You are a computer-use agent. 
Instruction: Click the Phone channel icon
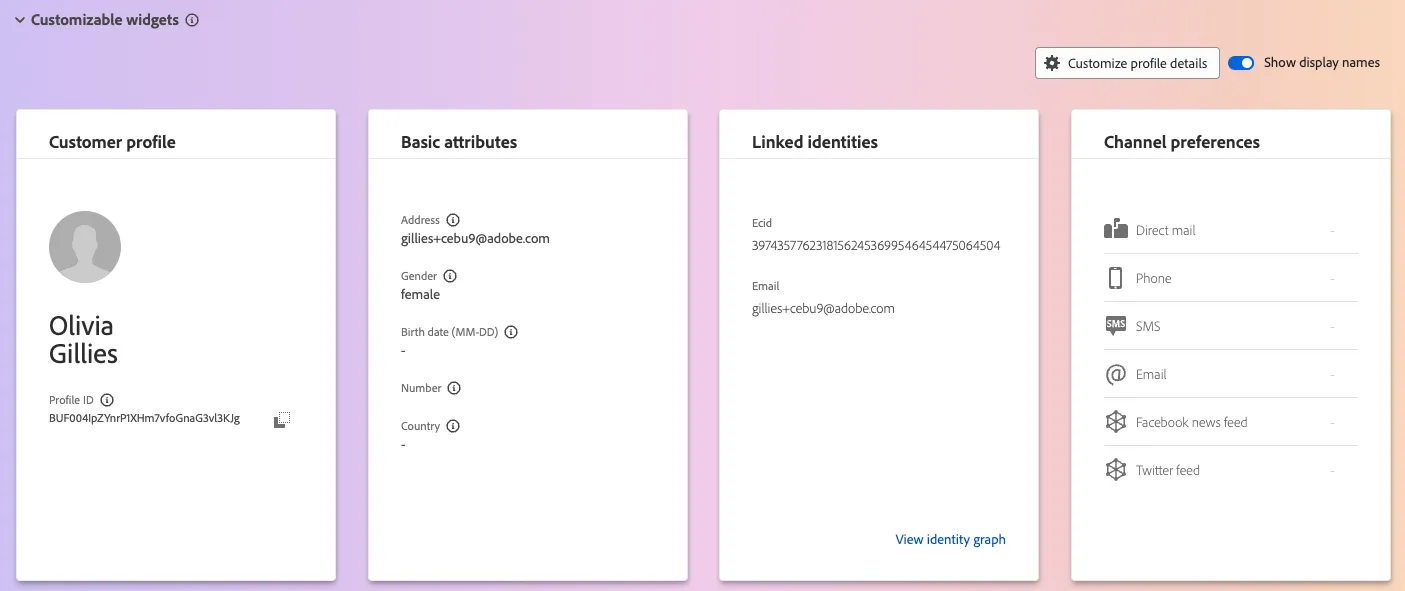point(1115,278)
